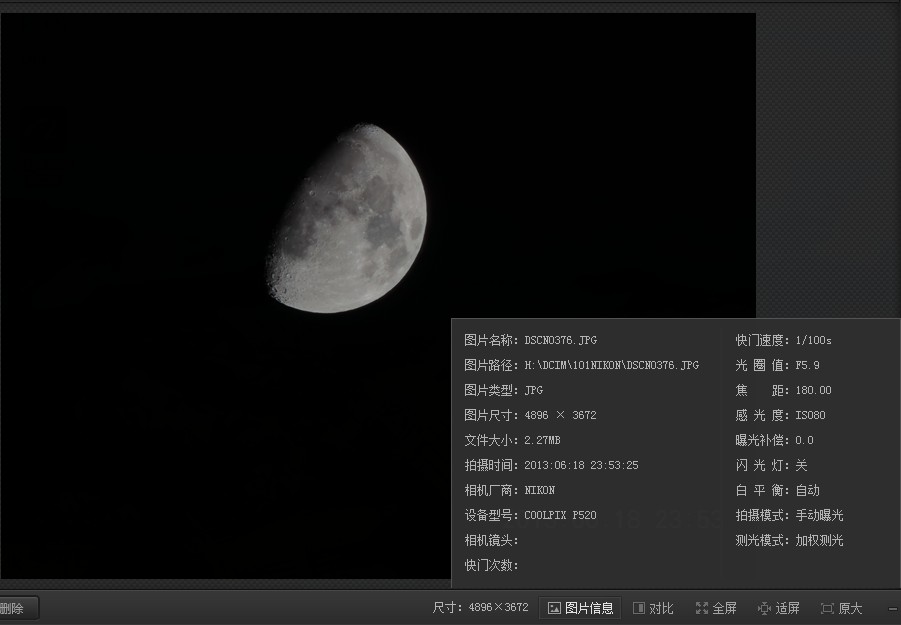Fit image with 适屏 button
Image resolution: width=901 pixels, height=625 pixels.
pos(779,608)
